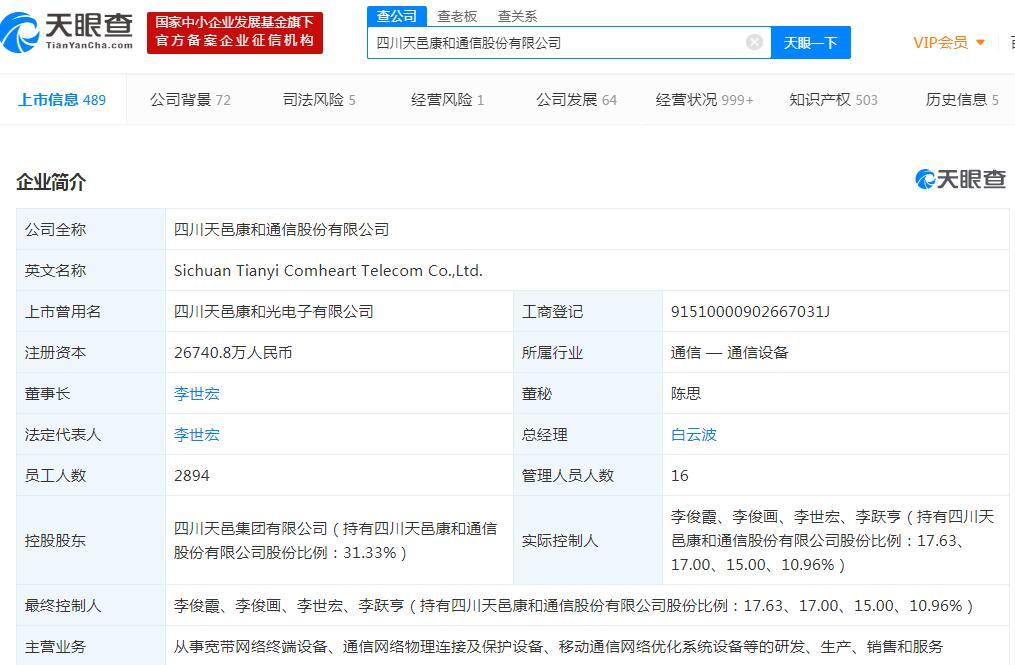
Task: Open the VIP会员 dropdown
Action: (949, 43)
